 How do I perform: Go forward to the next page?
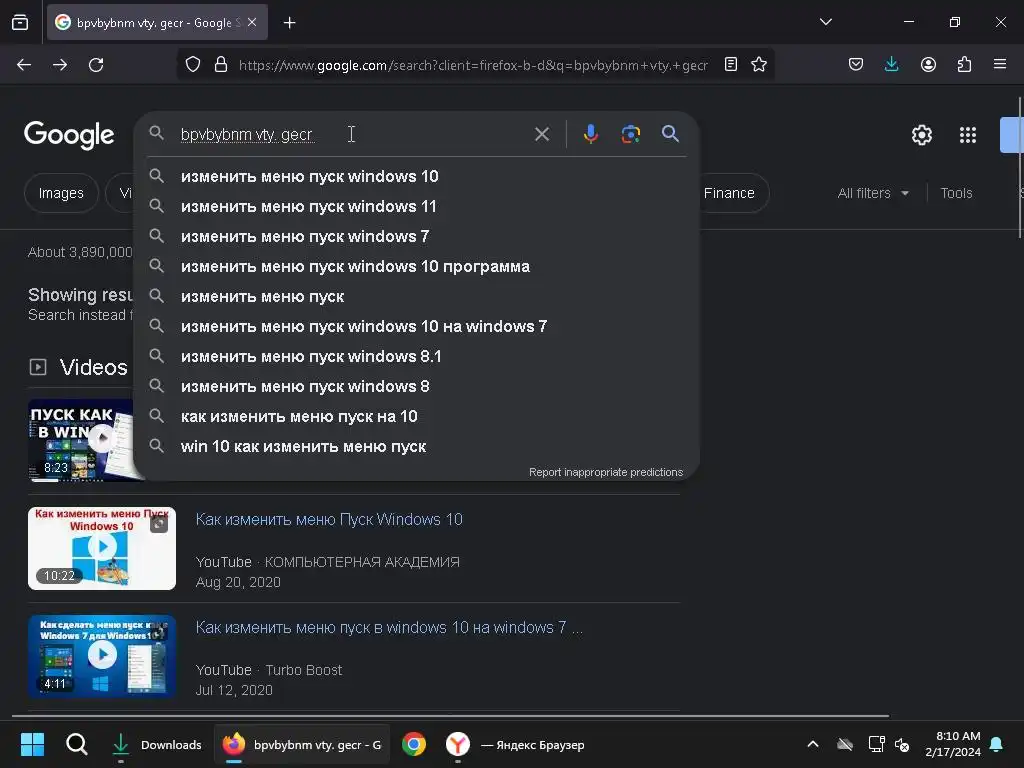[x=60, y=65]
